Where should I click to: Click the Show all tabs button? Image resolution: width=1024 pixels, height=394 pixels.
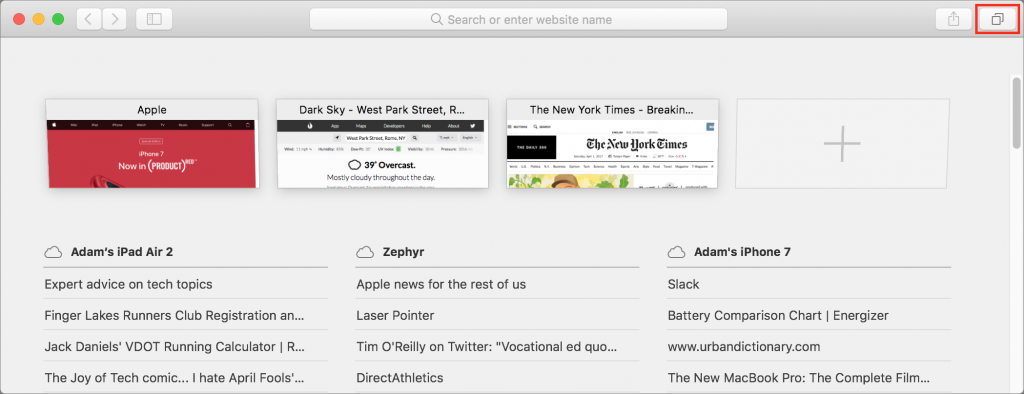click(997, 19)
